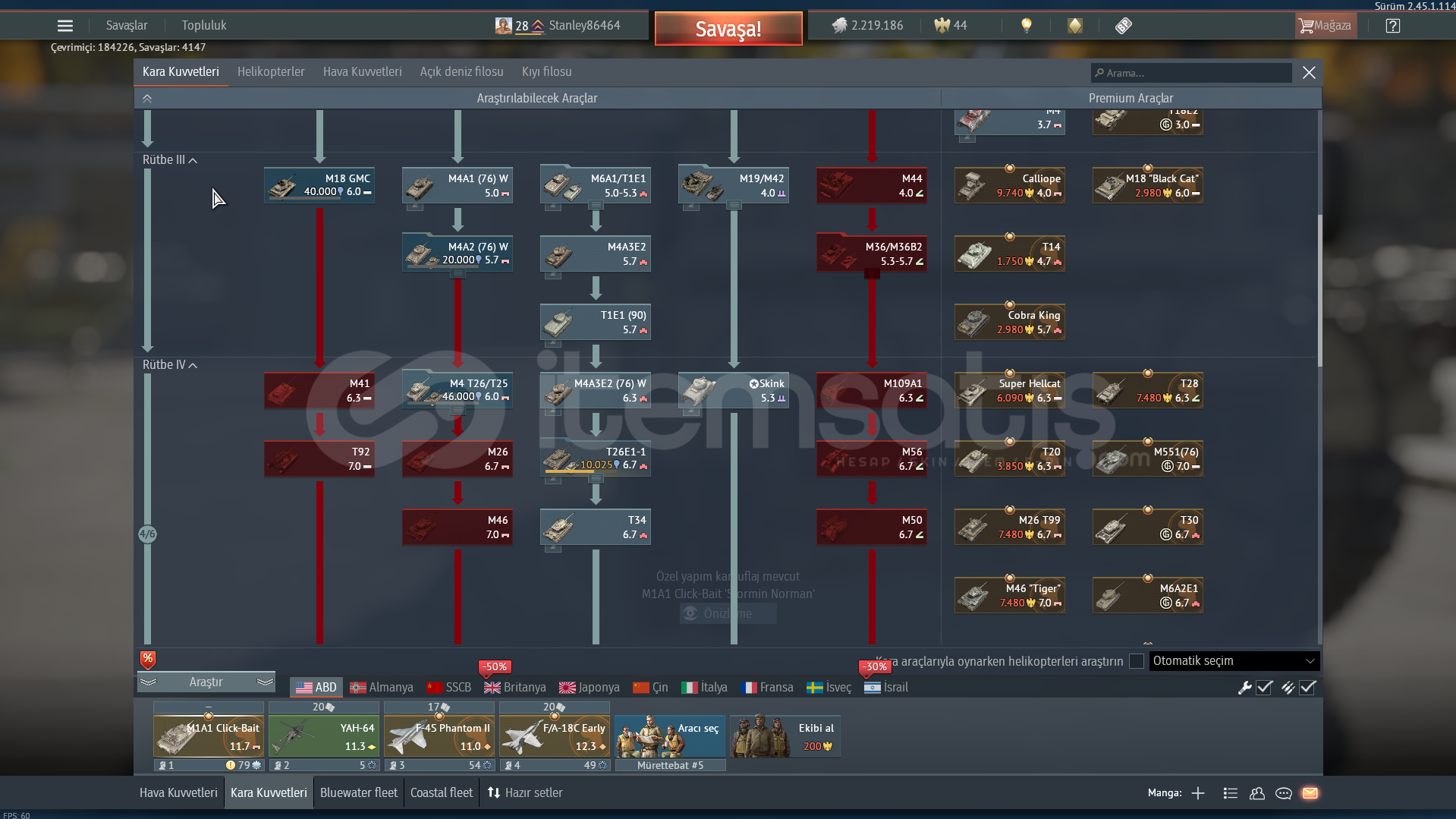Click the Önizleme preview button
This screenshot has height=819, width=1456.
(x=728, y=614)
